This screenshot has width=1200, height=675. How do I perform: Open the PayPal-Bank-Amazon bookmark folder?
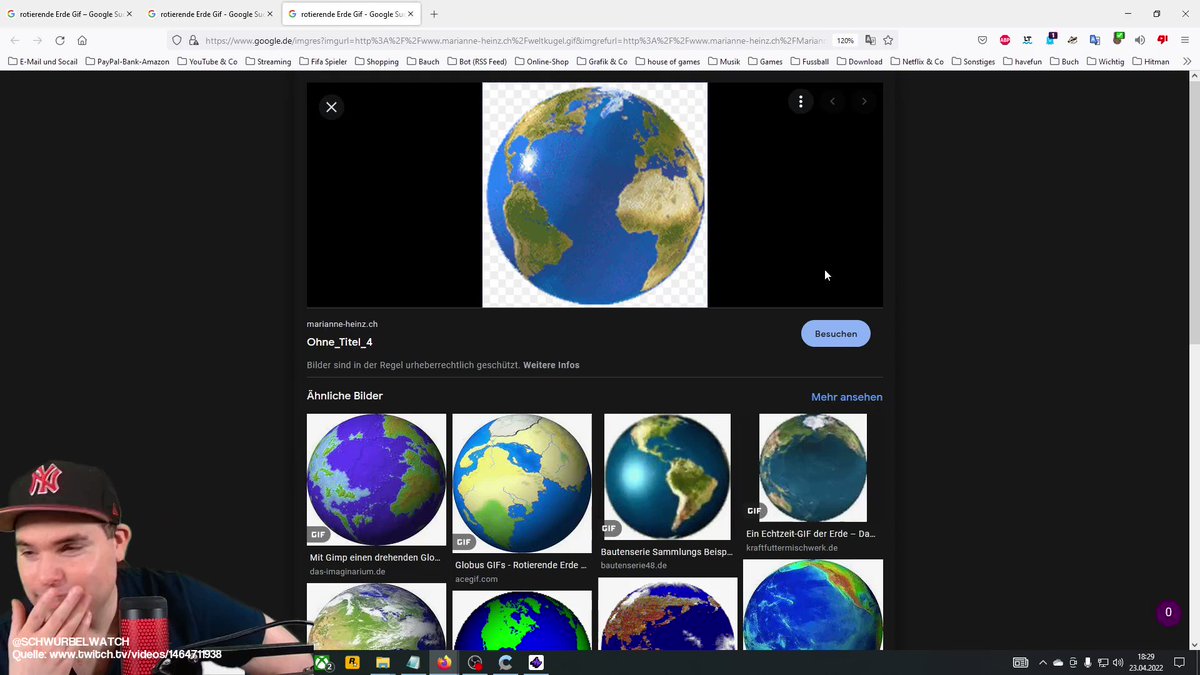127,61
